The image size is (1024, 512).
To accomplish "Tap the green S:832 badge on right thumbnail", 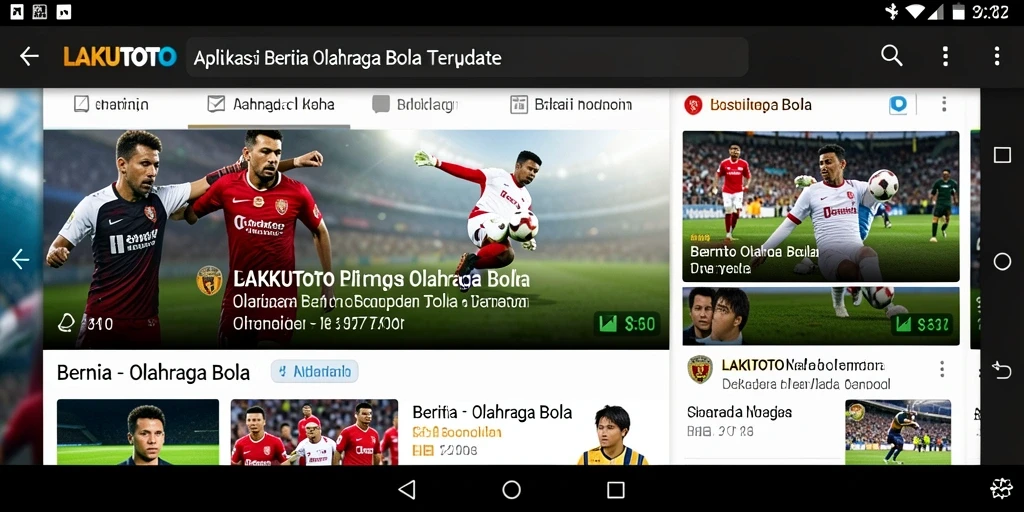I will (x=921, y=324).
